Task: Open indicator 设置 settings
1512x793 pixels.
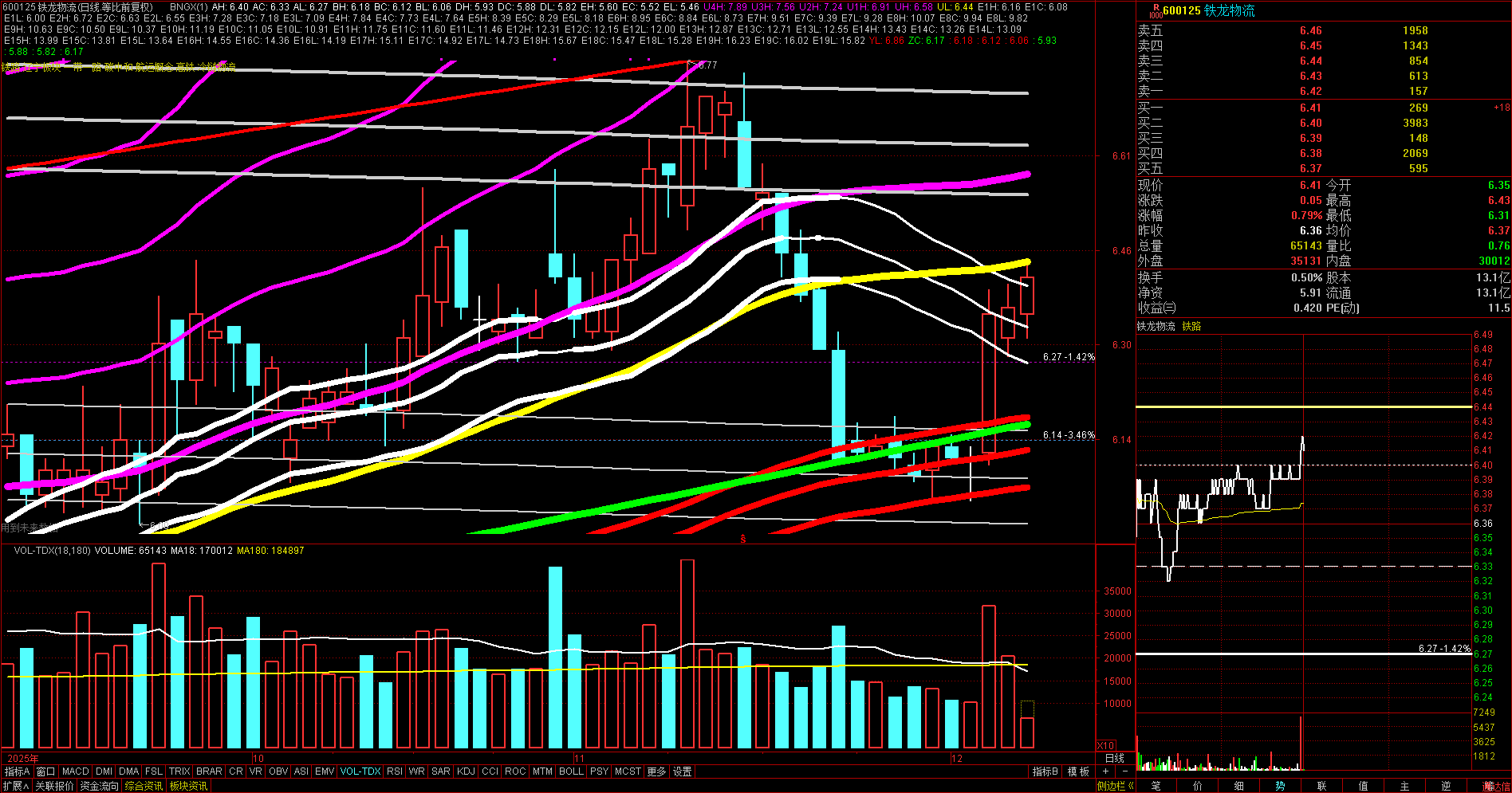Action: click(683, 771)
